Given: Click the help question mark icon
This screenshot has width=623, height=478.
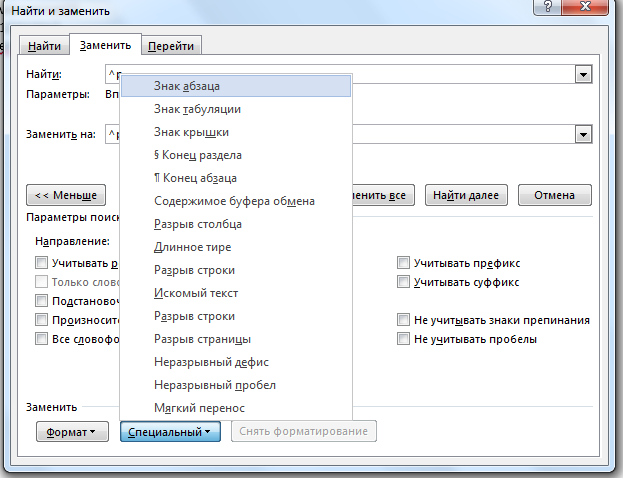Looking at the screenshot, I should pyautogui.click(x=543, y=9).
